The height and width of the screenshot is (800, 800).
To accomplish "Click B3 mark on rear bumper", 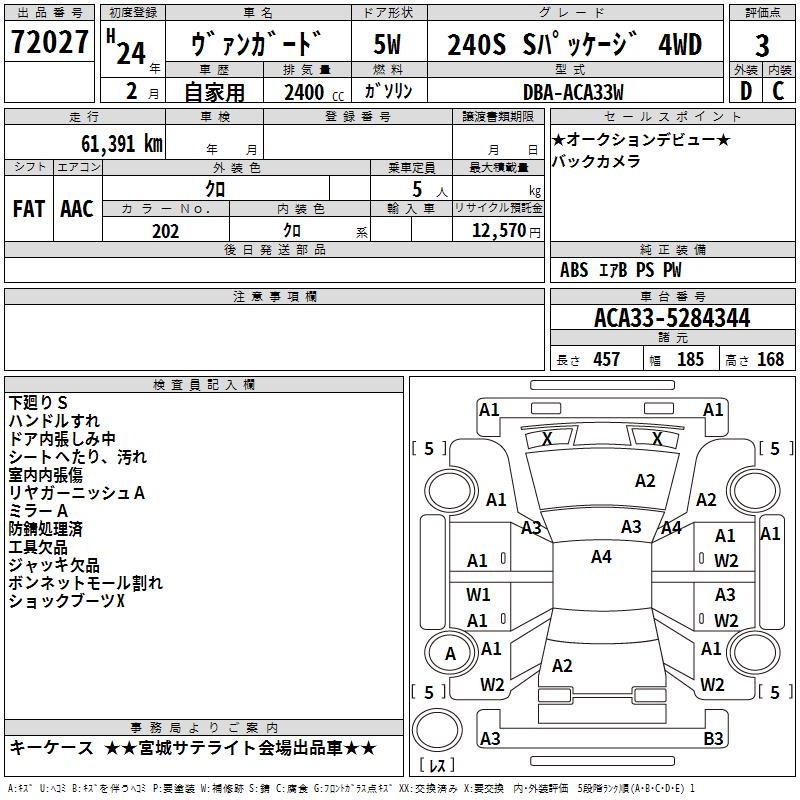I will pos(713,738).
